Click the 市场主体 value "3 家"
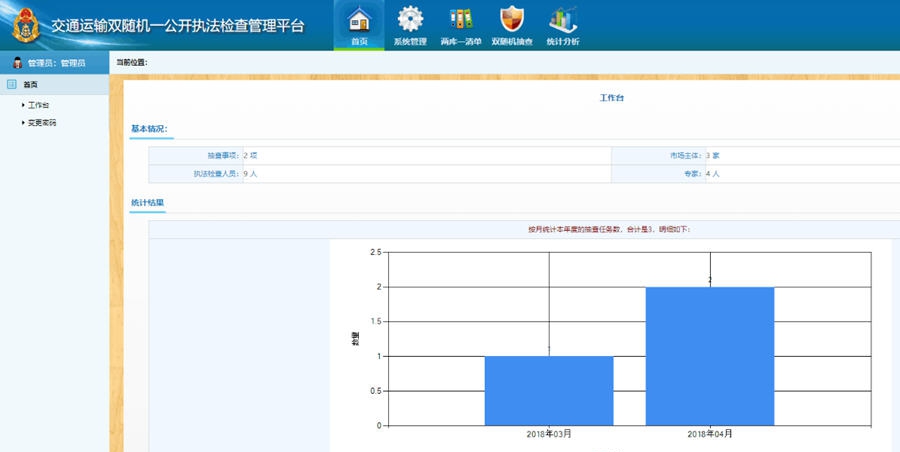The height and width of the screenshot is (452, 900). click(713, 155)
